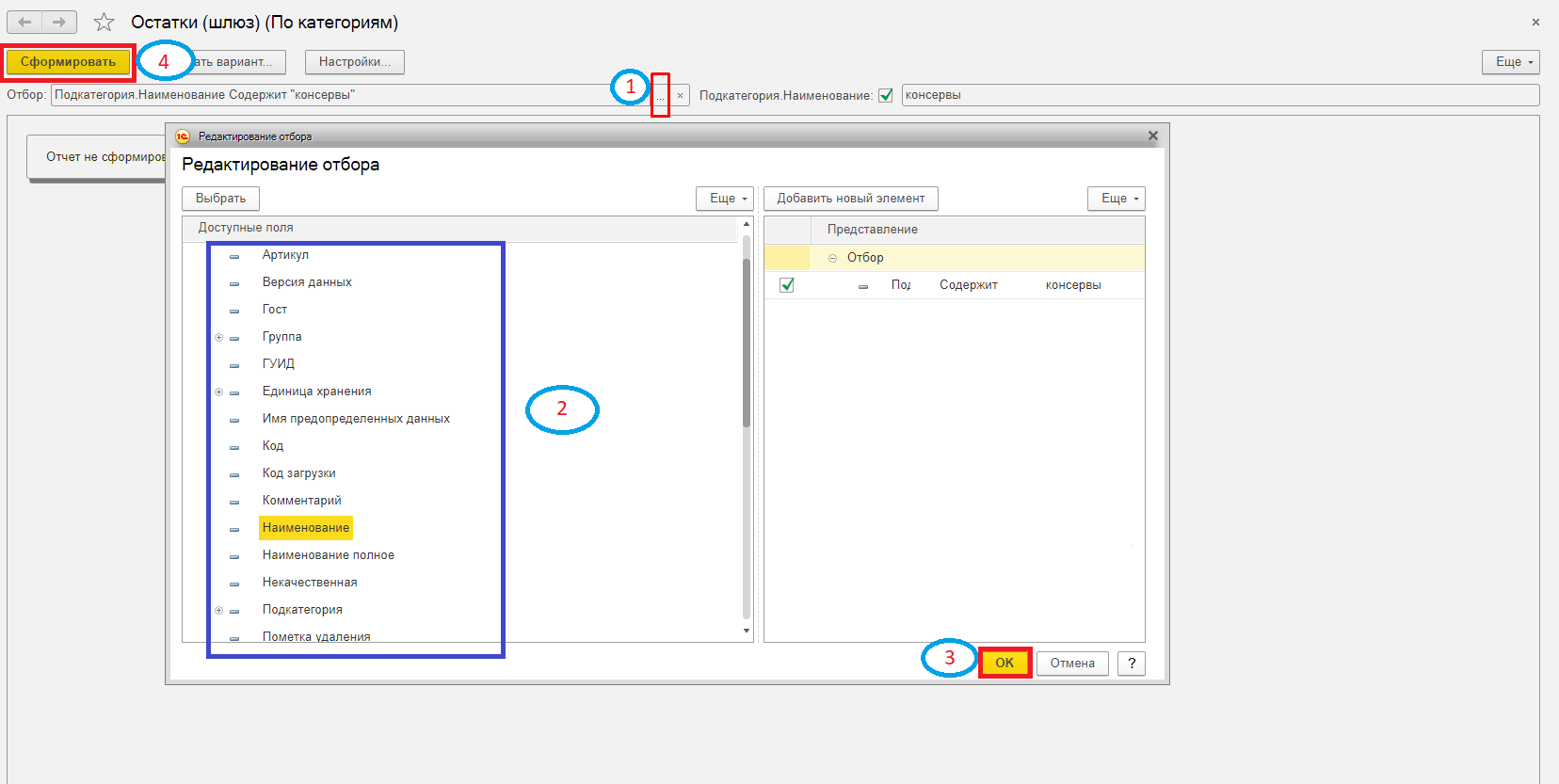The height and width of the screenshot is (784, 1559).
Task: Click the Сформировать button
Action: pyautogui.click(x=68, y=62)
